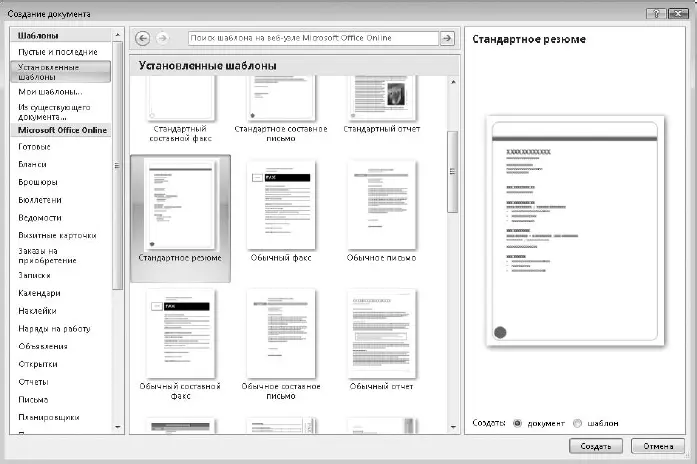Screen dimensions: 697x464
Task: Choose the документ radio button
Action: [x=517, y=423]
